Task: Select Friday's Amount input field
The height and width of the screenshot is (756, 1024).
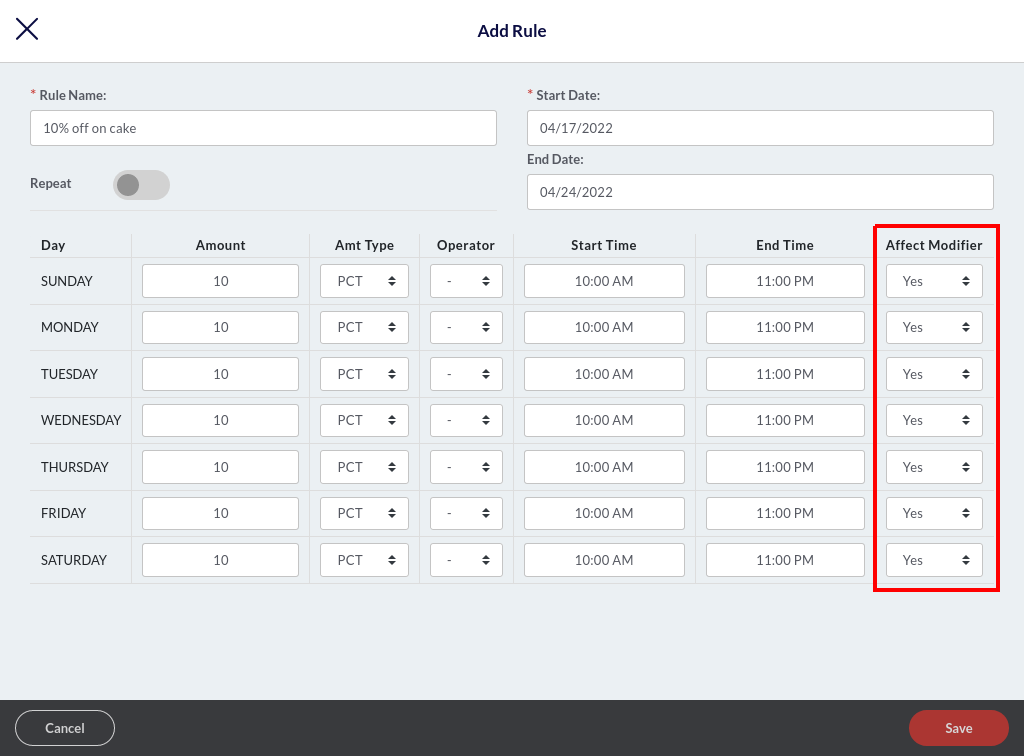Action: point(220,513)
